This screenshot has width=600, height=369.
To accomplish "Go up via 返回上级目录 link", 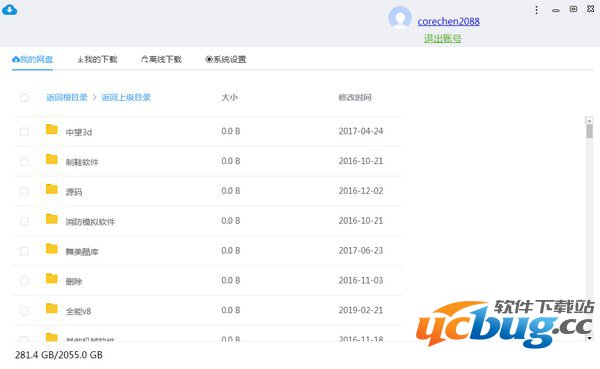I will 126,98.
